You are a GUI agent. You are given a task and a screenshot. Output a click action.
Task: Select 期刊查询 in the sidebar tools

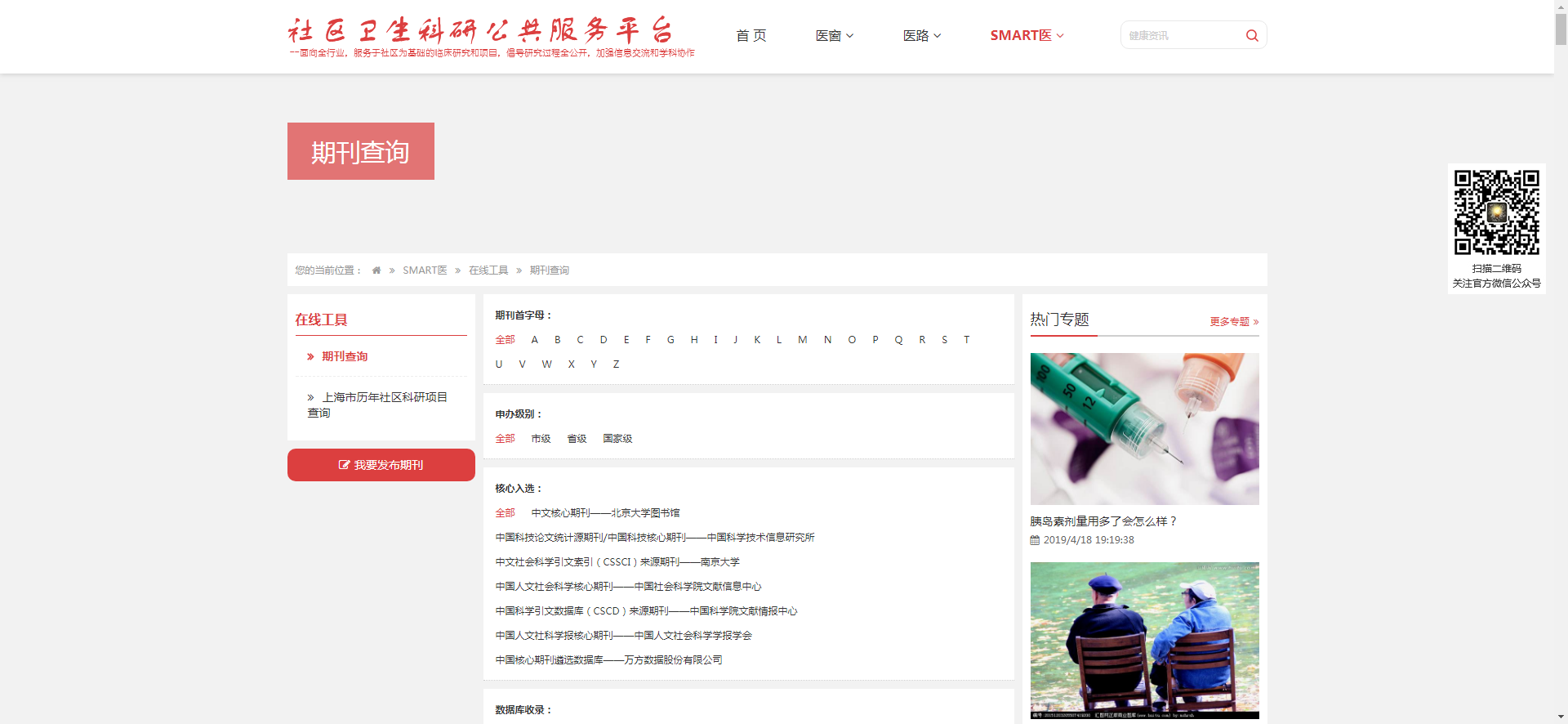click(344, 356)
